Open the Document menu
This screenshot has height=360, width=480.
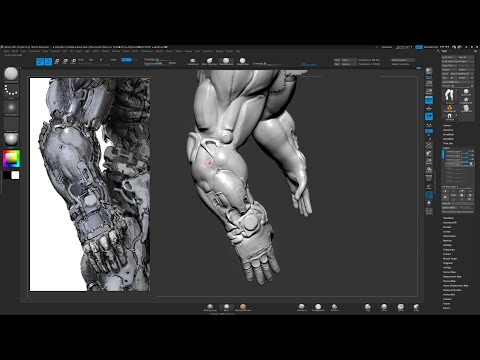pyautogui.click(x=35, y=51)
